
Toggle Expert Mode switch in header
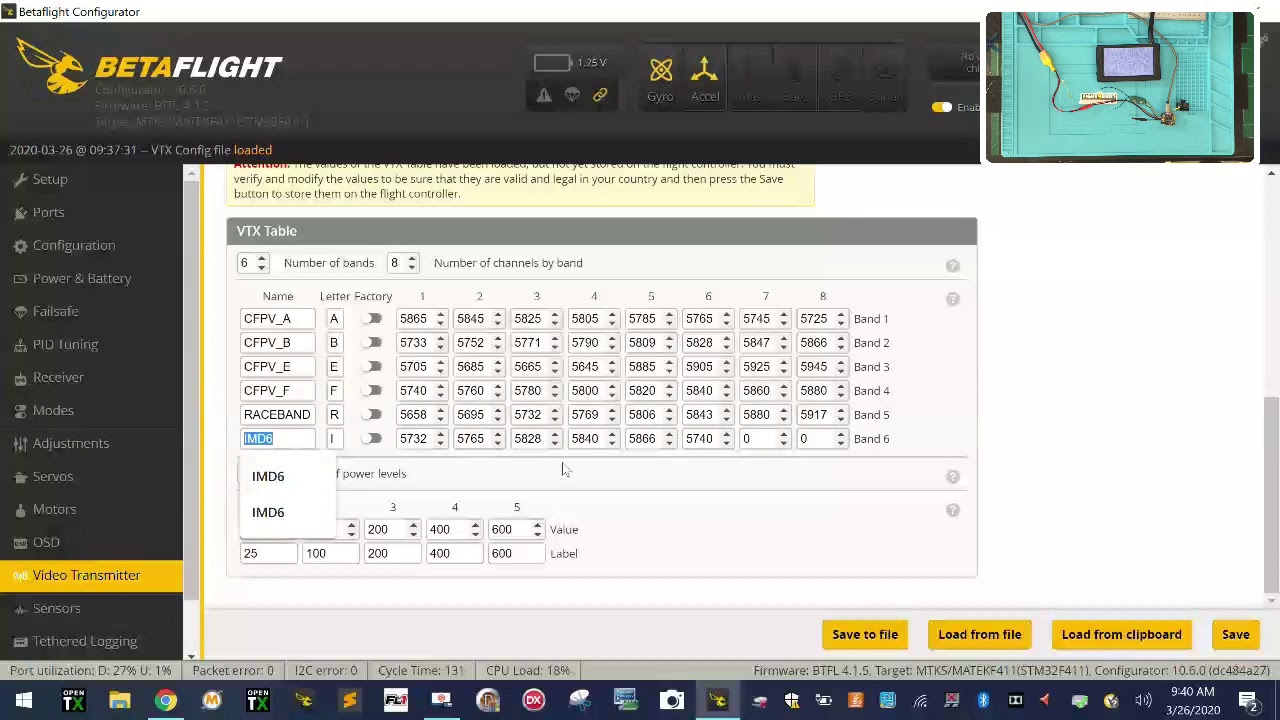(x=941, y=107)
